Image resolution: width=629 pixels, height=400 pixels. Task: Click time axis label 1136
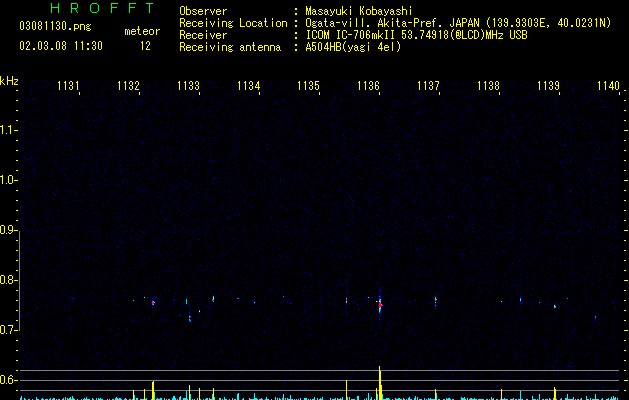(368, 86)
